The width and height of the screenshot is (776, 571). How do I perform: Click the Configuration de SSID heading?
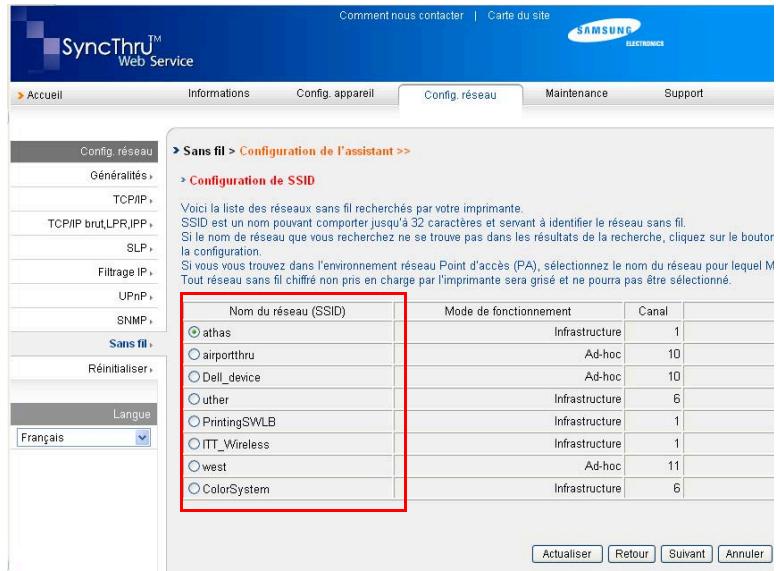tap(252, 181)
